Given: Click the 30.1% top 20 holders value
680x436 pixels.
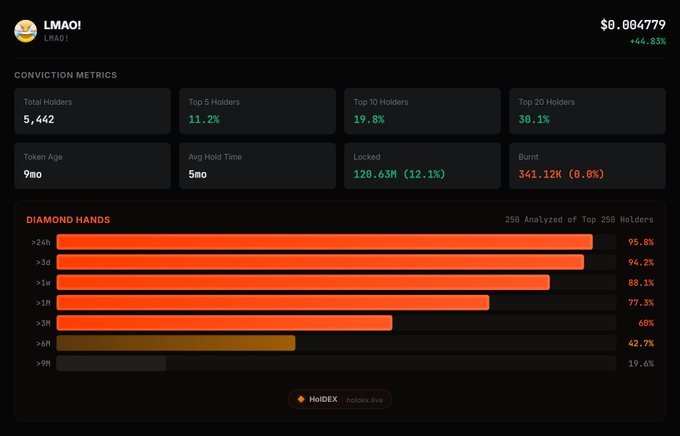Looking at the screenshot, I should coord(534,120).
